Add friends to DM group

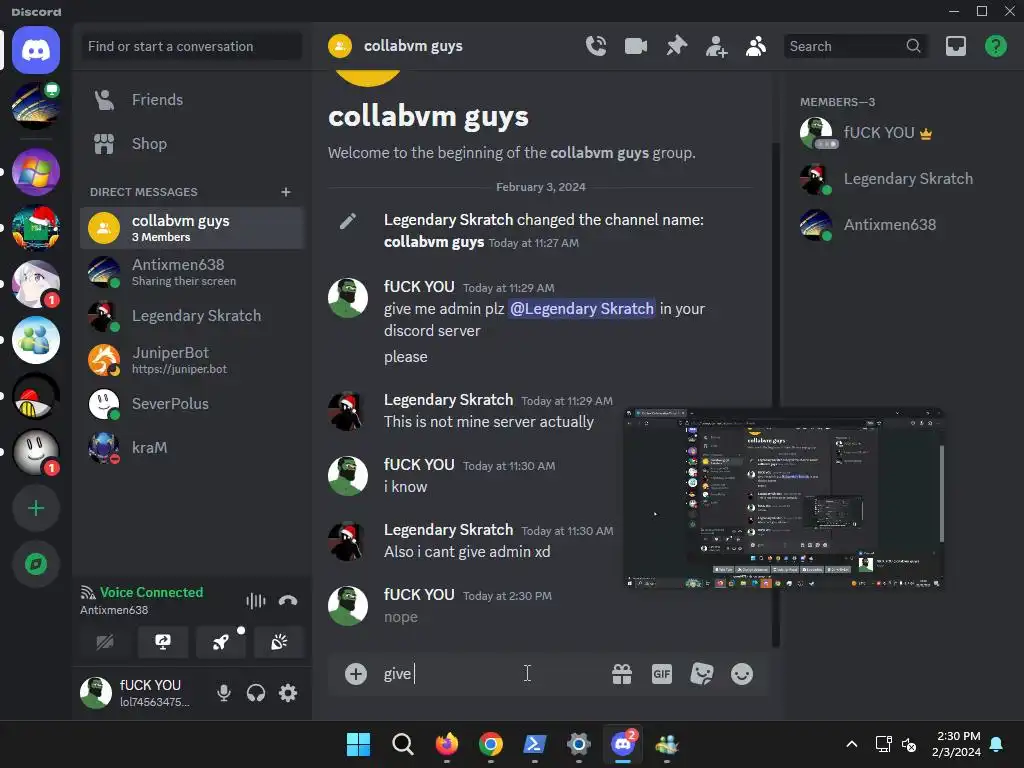(716, 46)
